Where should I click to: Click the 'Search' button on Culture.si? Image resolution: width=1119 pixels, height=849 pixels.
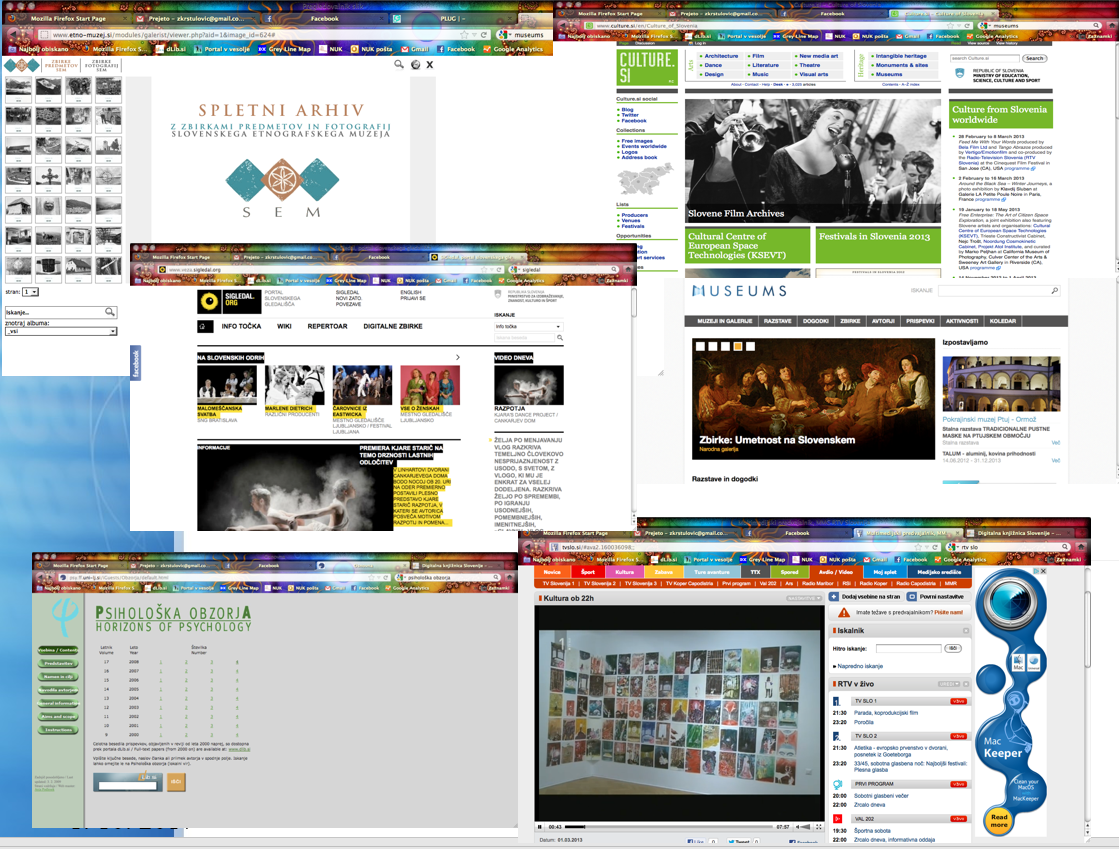click(x=1034, y=59)
